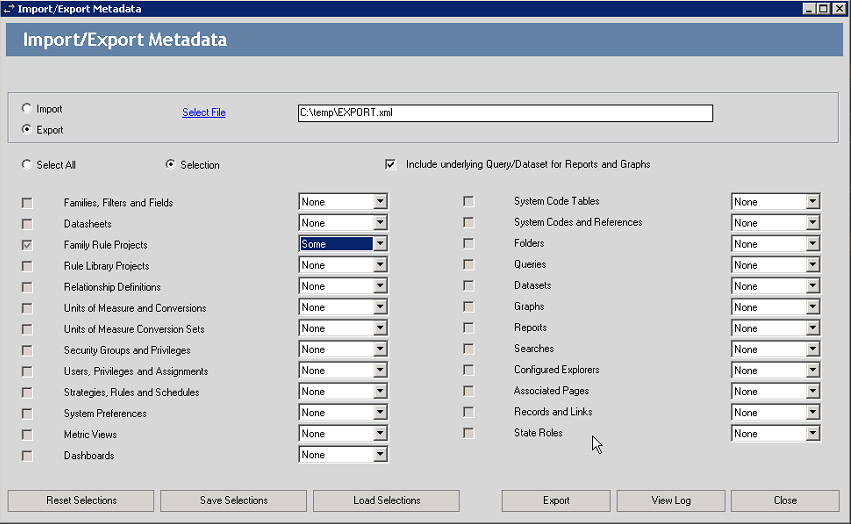Open the View Log button

click(x=671, y=501)
